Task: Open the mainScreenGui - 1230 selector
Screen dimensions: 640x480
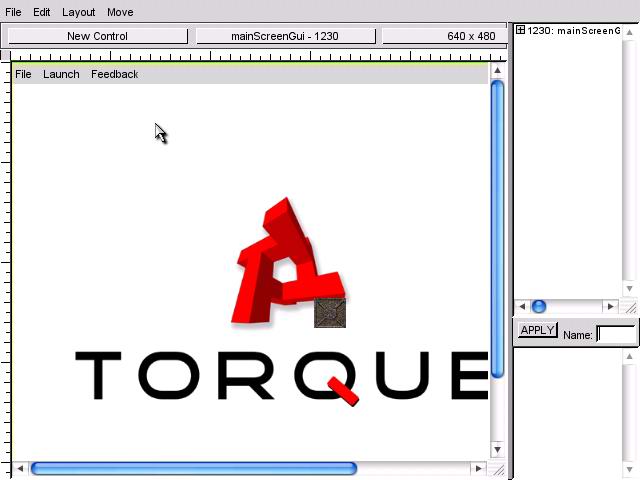Action: point(285,36)
